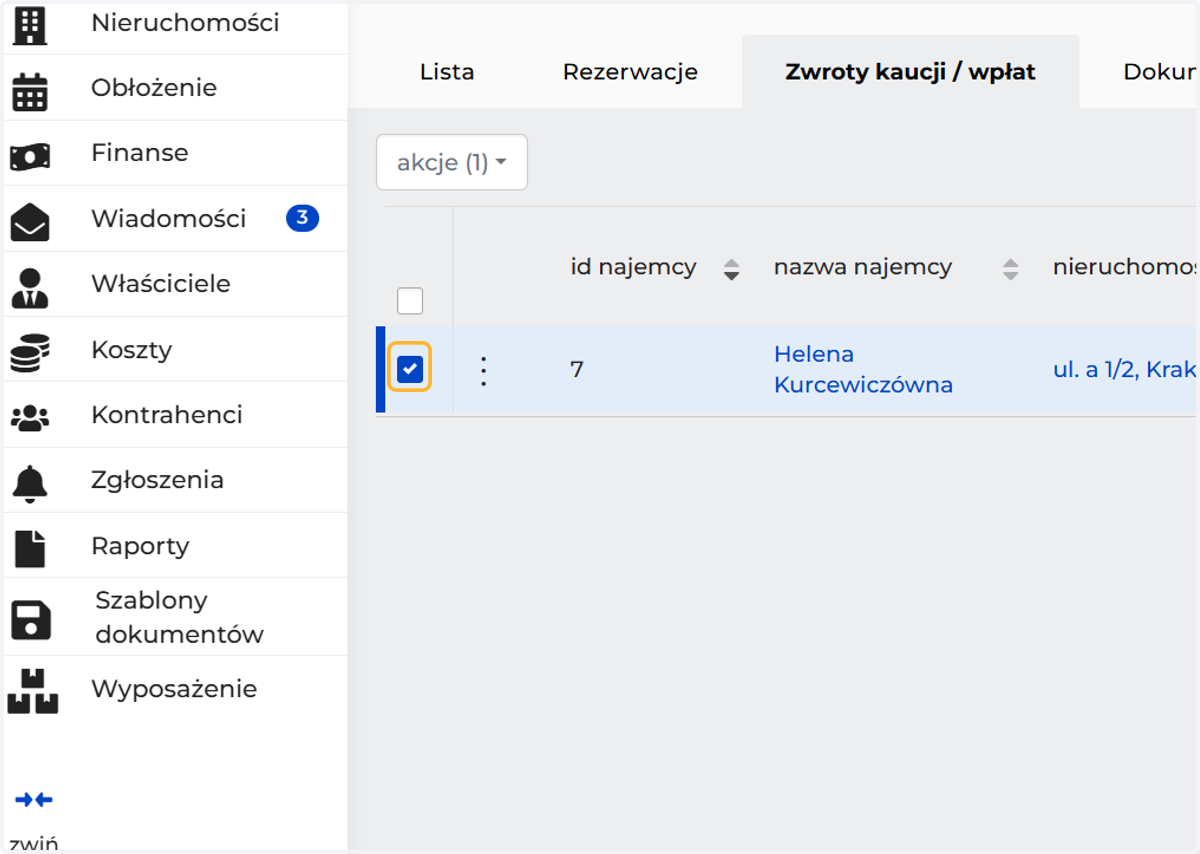Click the nazwa najemcy column header
This screenshot has width=1200, height=854.
(863, 268)
